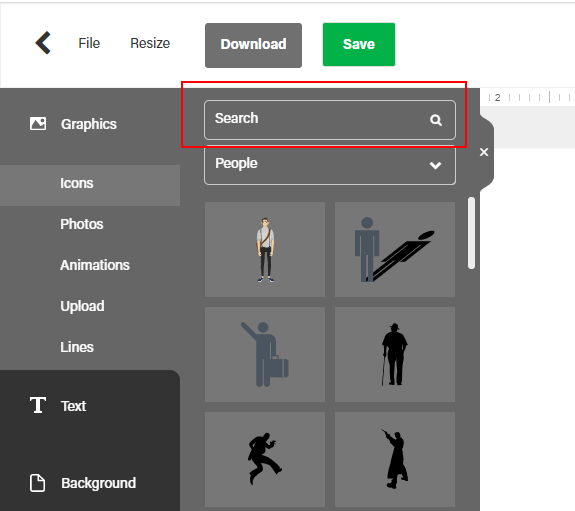Click the Download button
The image size is (575, 511).
tap(253, 45)
